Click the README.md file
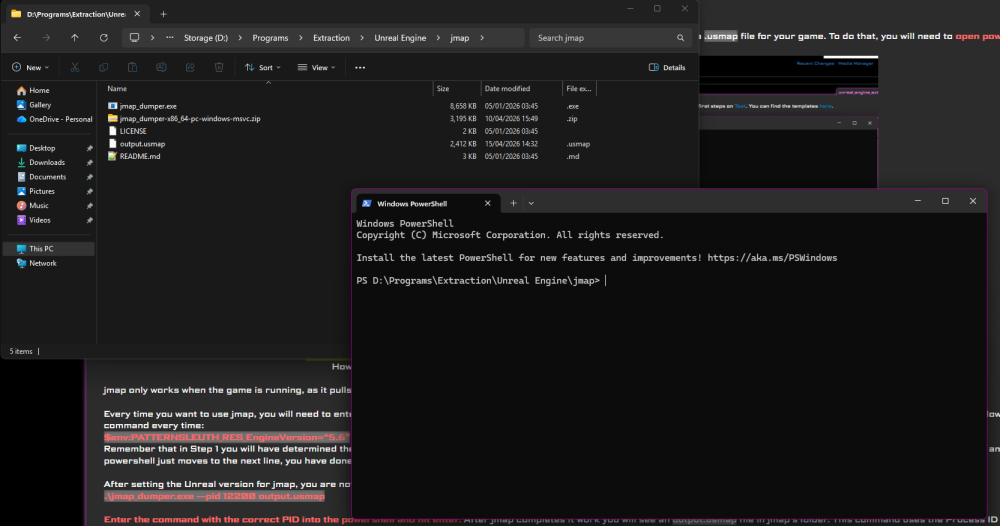 tap(139, 156)
